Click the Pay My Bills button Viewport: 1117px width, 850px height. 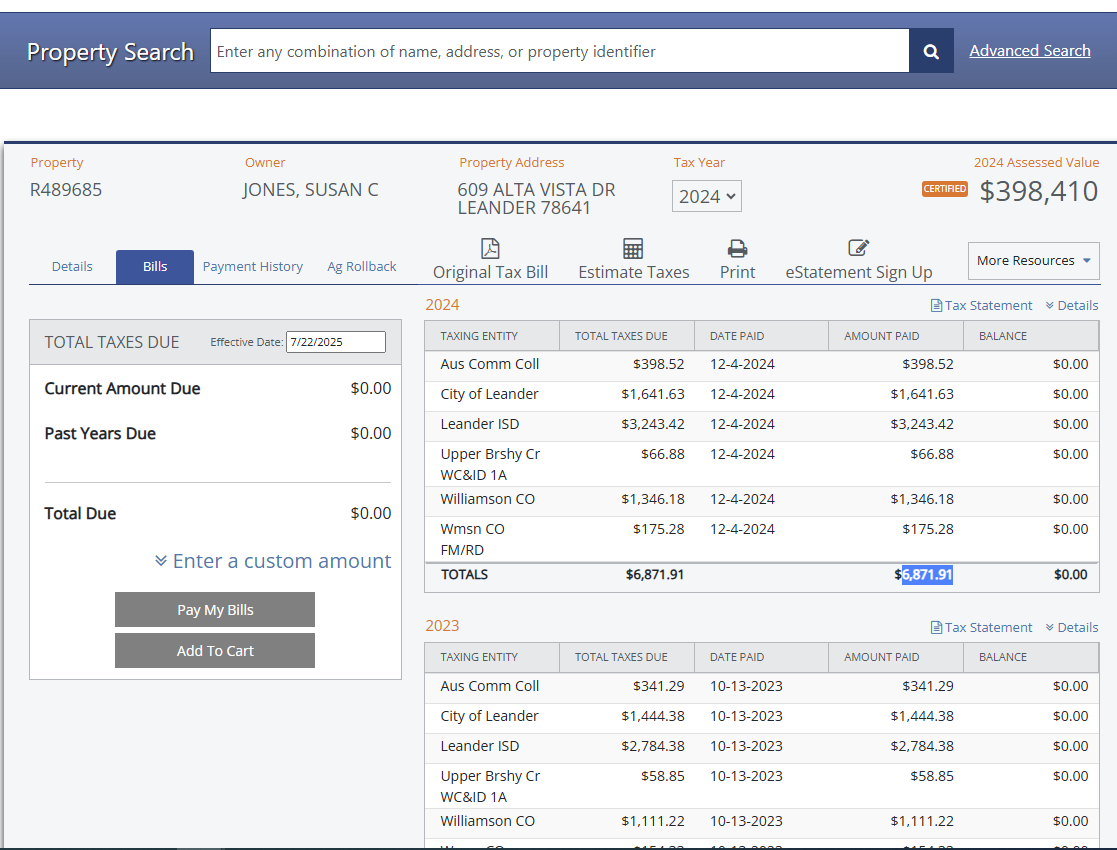pos(215,610)
